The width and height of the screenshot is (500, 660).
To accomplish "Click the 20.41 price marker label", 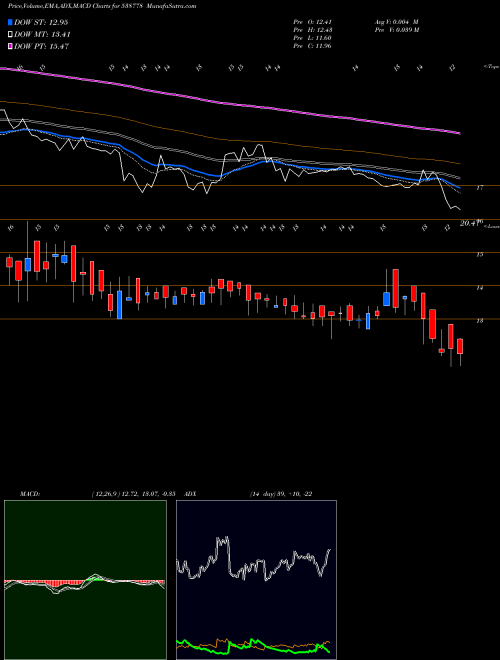I will [471, 223].
